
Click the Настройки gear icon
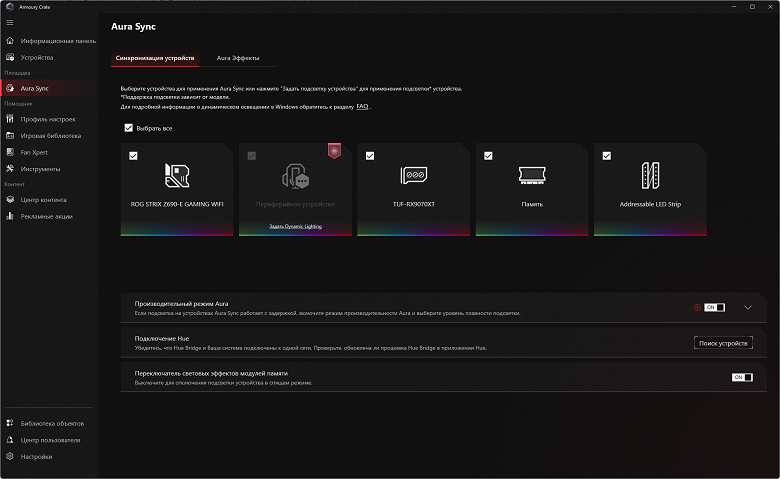10,456
